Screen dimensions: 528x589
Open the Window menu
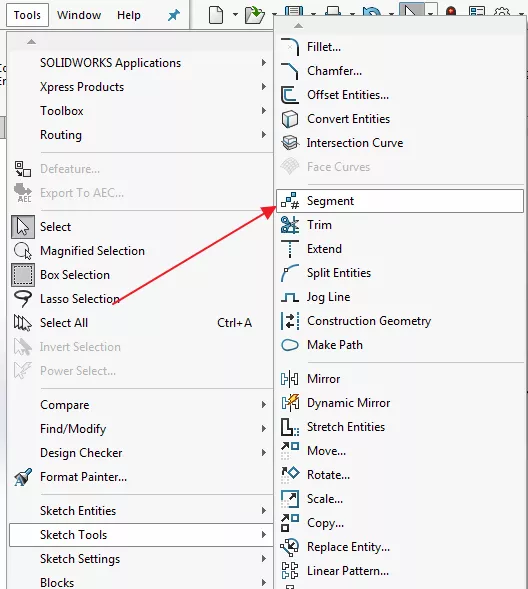click(x=79, y=15)
